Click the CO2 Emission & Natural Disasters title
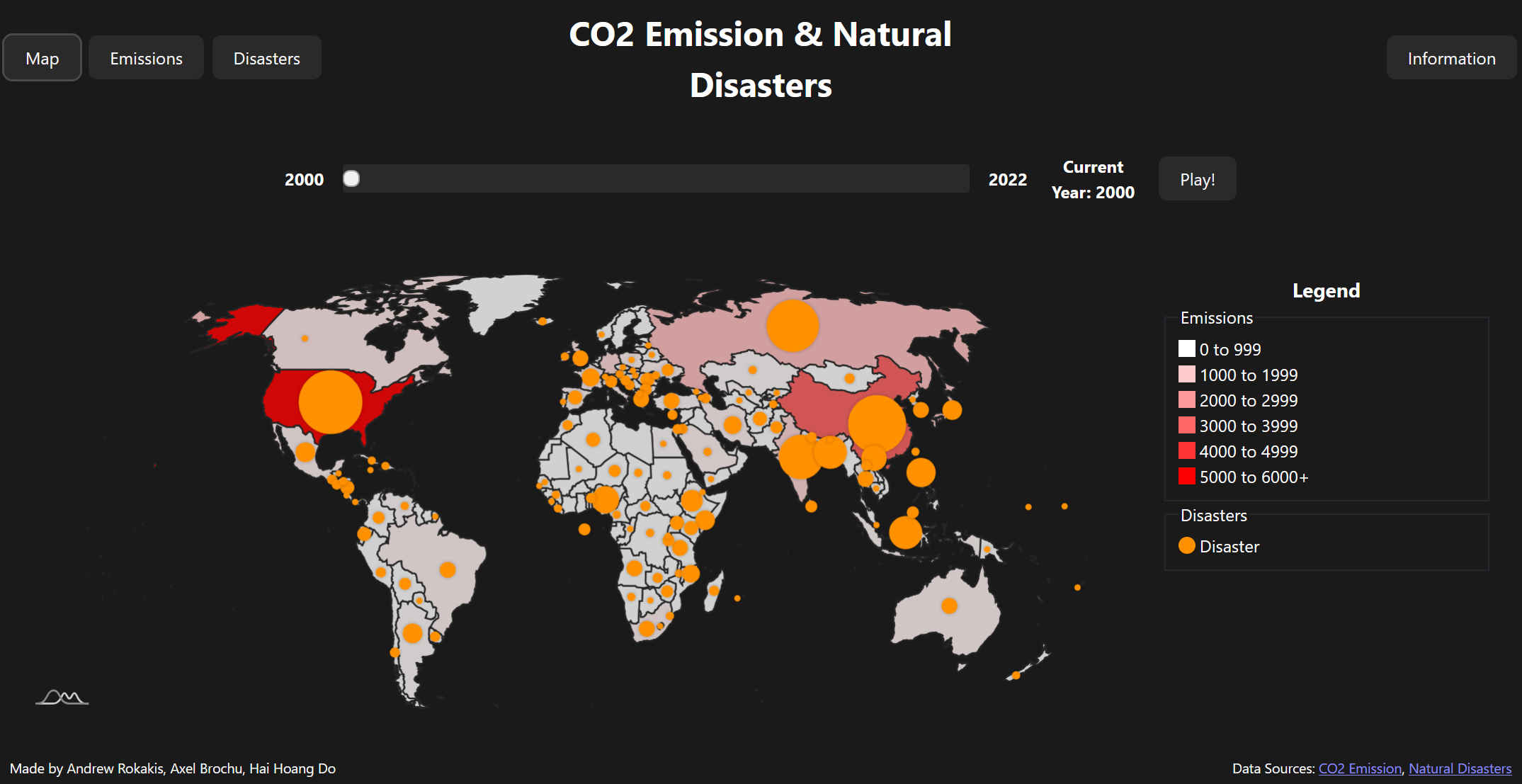The image size is (1522, 784). [x=761, y=59]
